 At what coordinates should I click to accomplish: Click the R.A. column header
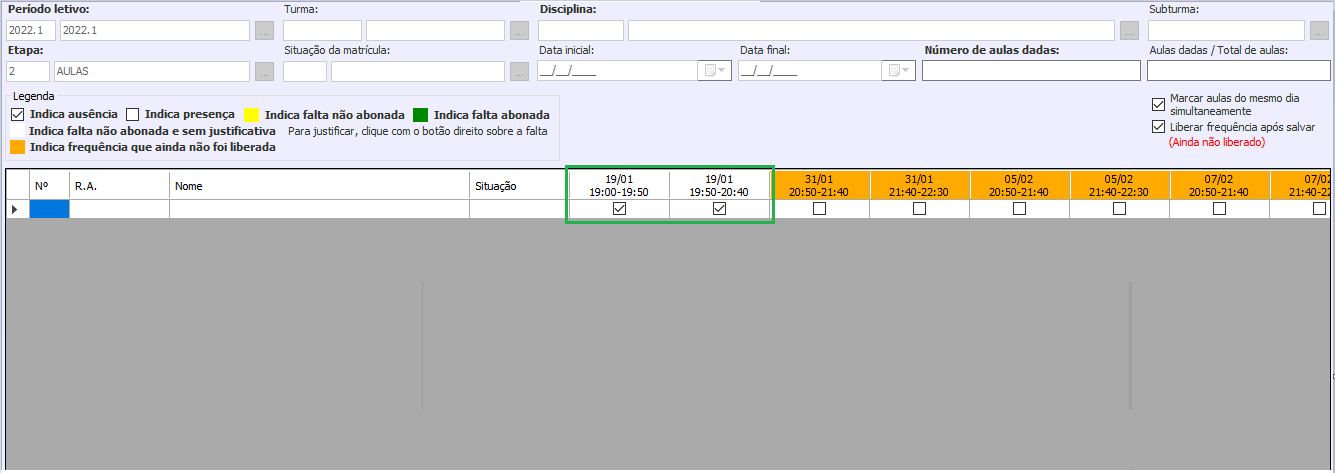click(119, 185)
